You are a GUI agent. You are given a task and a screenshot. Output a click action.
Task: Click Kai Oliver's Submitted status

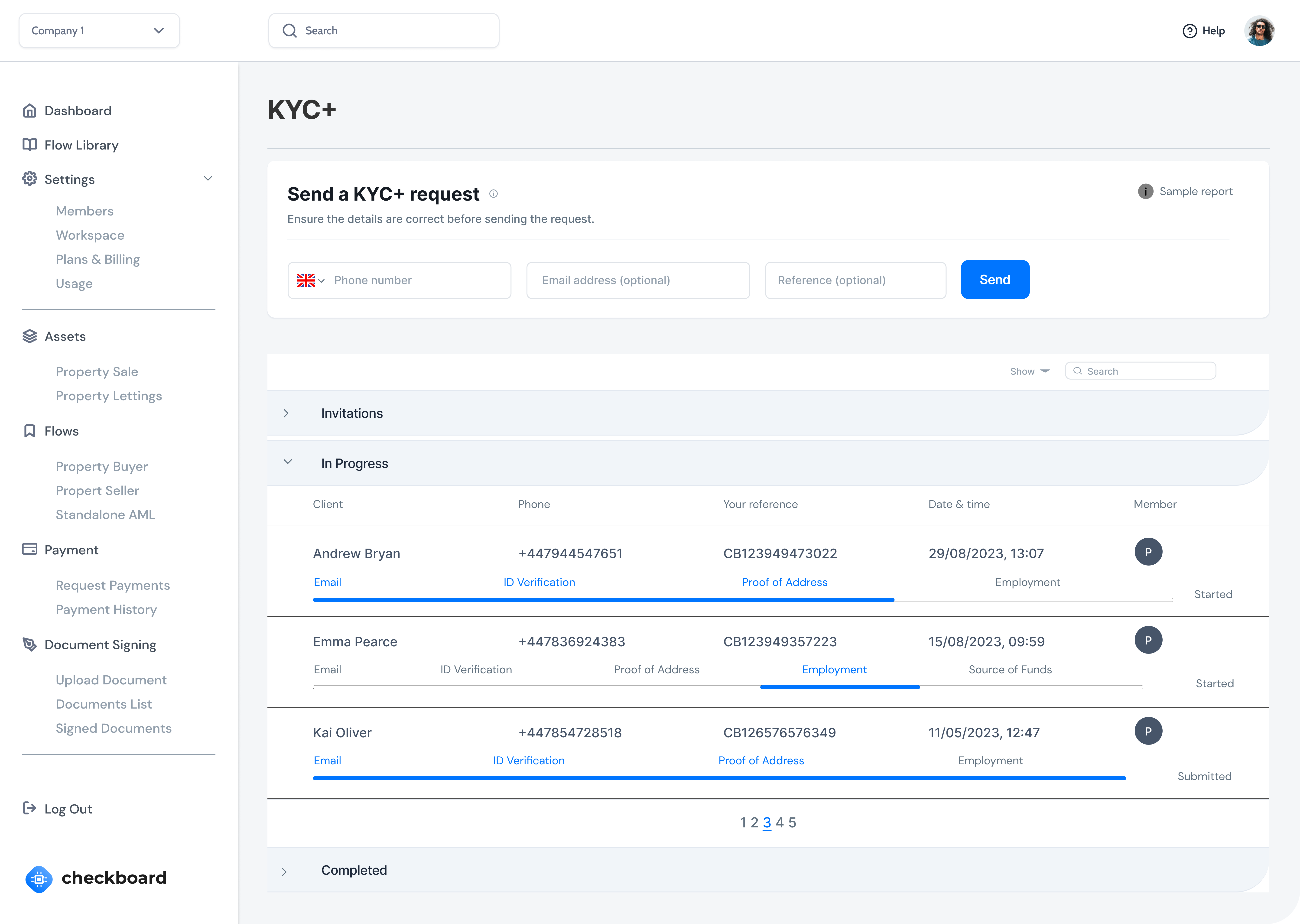(x=1204, y=776)
